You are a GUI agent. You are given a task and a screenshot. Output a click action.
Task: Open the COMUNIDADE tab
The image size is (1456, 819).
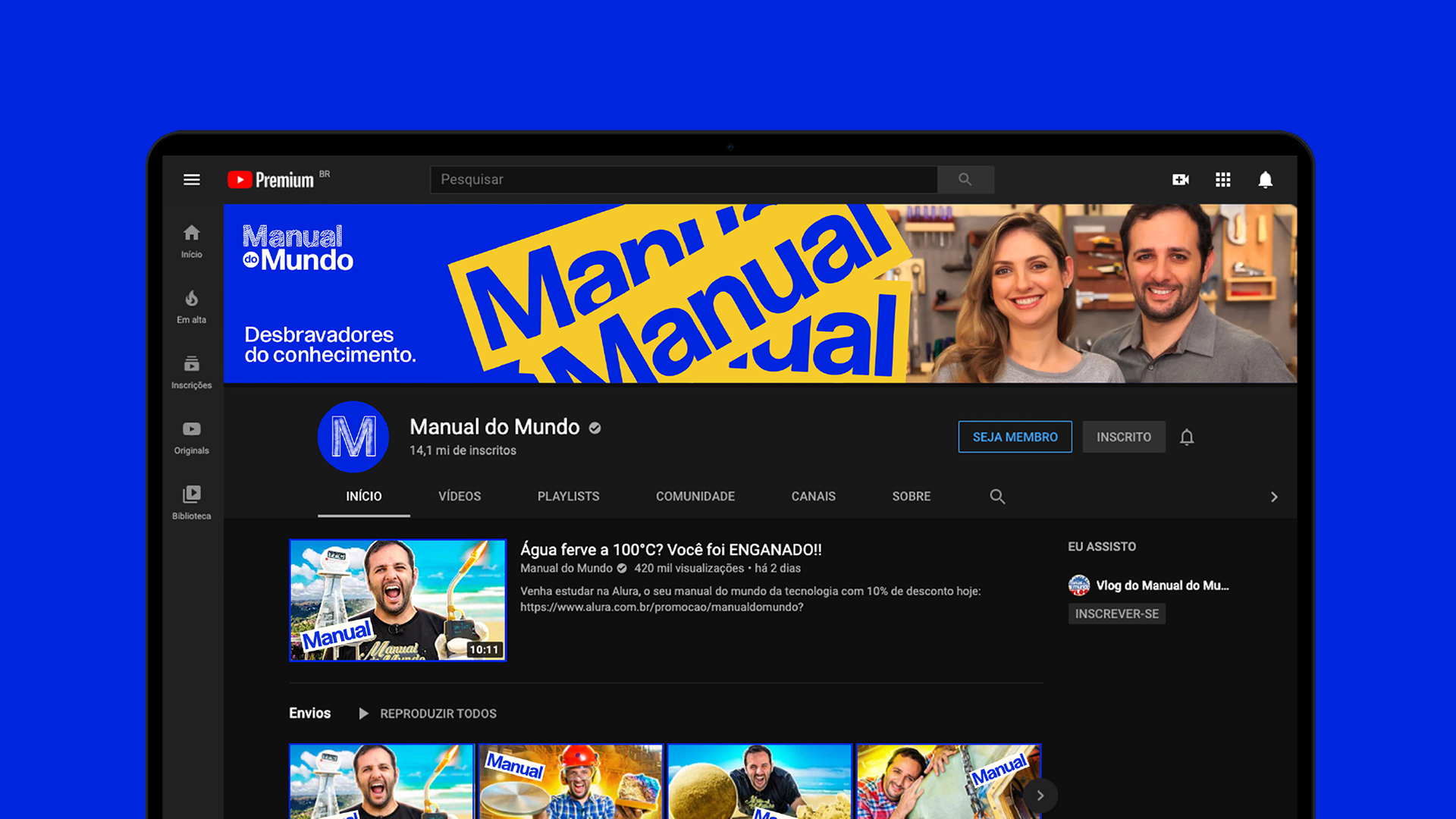[x=695, y=496]
